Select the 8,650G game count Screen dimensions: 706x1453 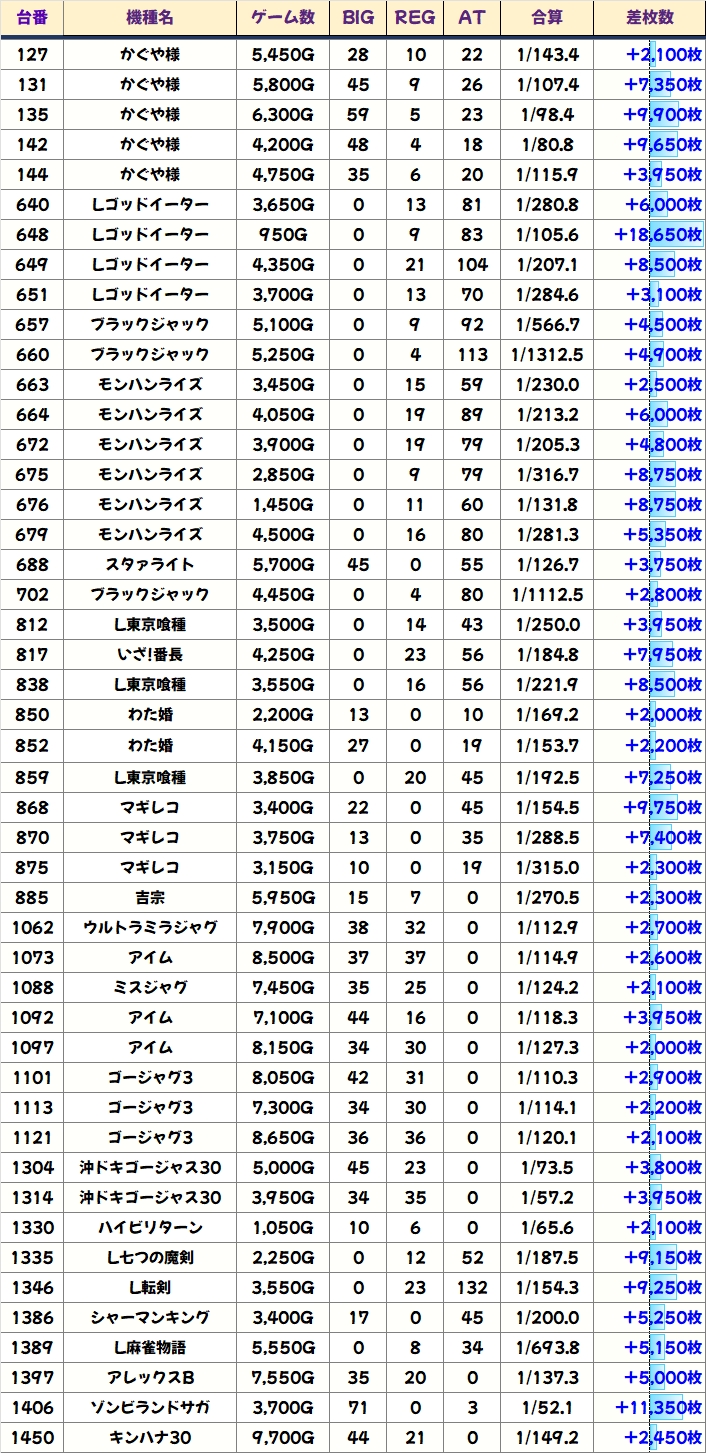point(282,1137)
